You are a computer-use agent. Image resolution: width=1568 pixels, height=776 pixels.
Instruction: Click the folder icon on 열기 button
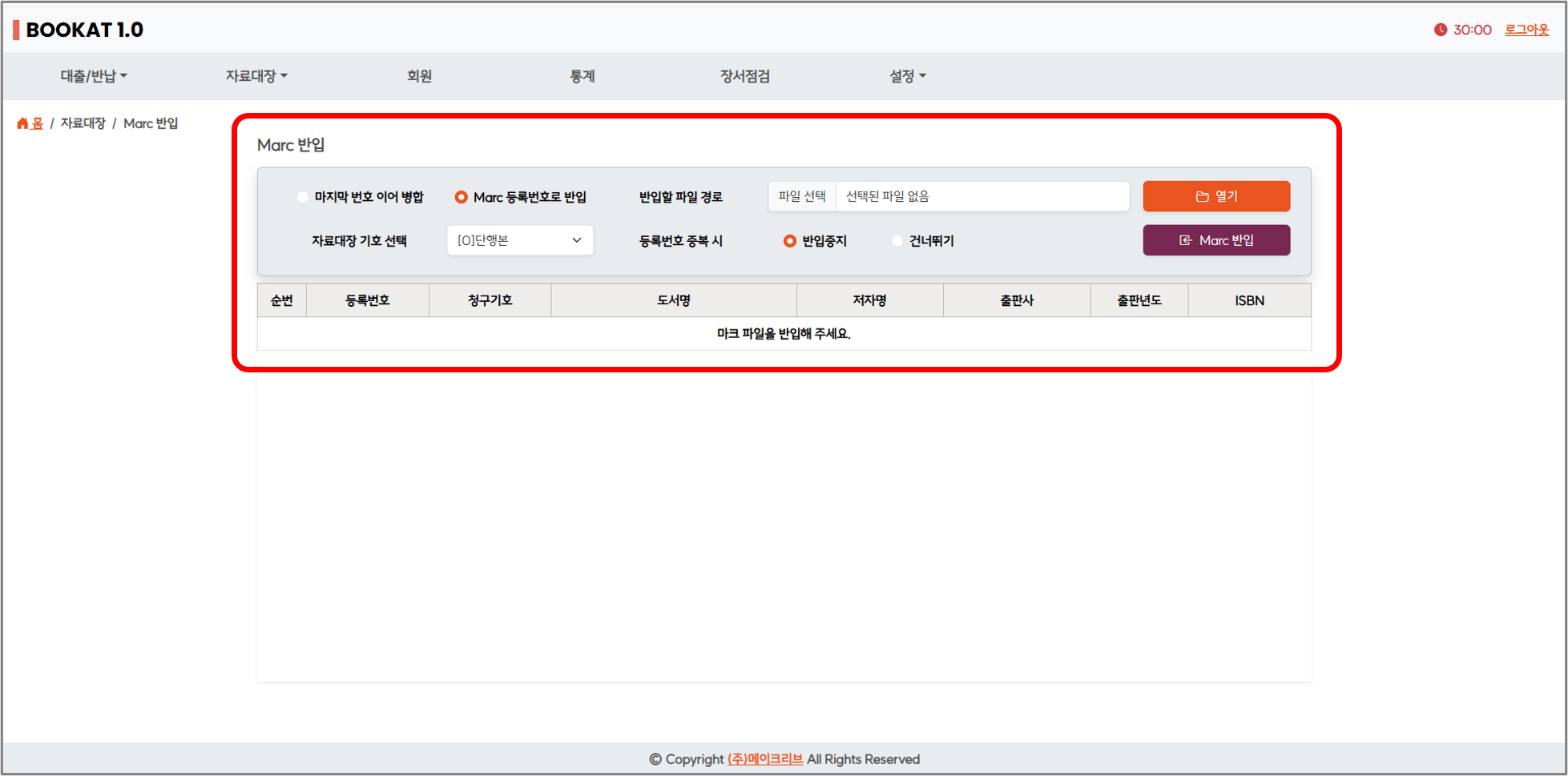click(1202, 196)
